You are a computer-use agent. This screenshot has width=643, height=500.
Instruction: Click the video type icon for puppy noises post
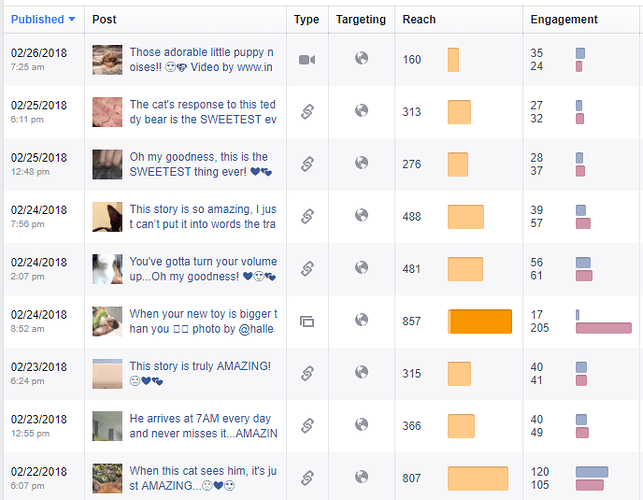307,59
